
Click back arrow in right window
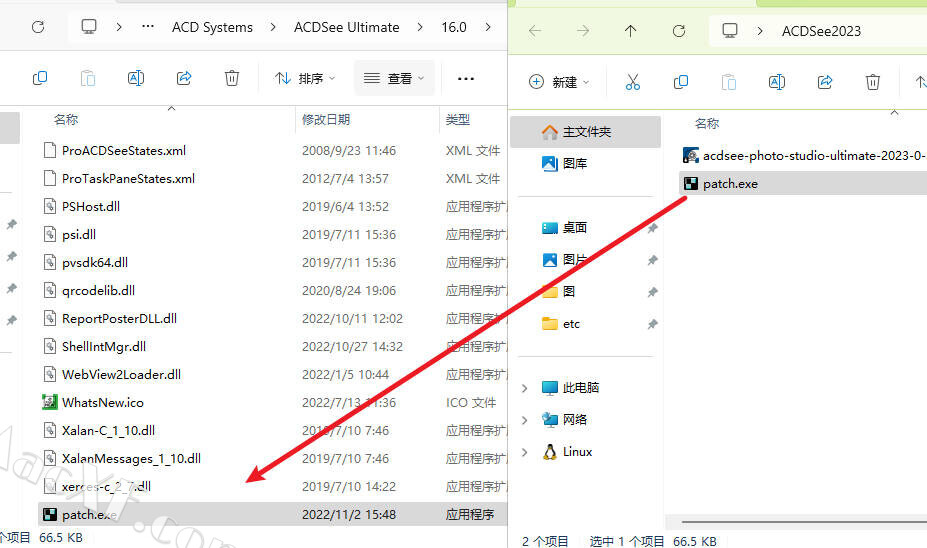[535, 31]
